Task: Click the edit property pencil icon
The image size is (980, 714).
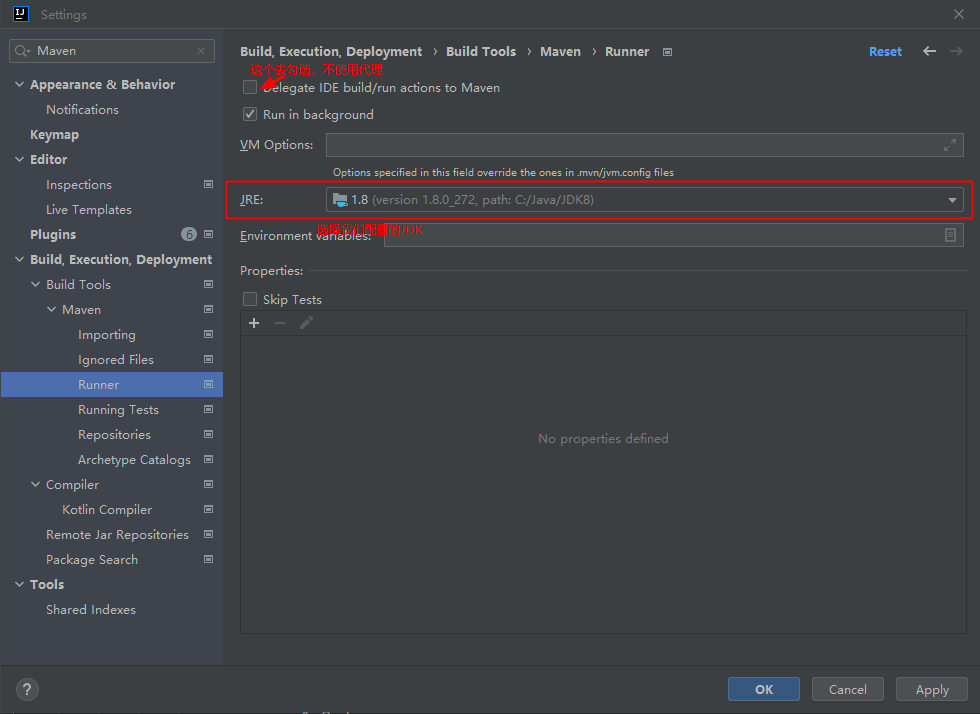Action: coord(306,323)
